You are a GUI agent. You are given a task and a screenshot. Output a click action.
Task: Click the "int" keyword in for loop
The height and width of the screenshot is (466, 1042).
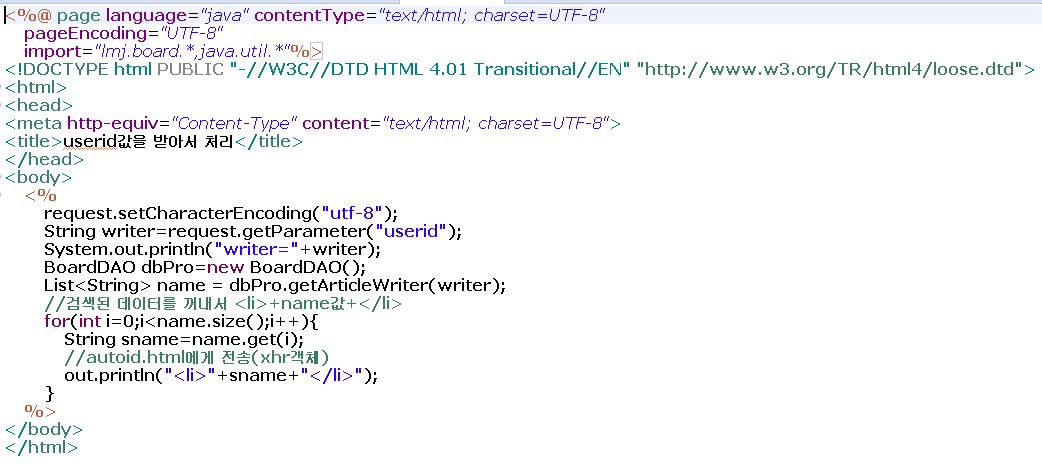pyautogui.click(x=90, y=322)
